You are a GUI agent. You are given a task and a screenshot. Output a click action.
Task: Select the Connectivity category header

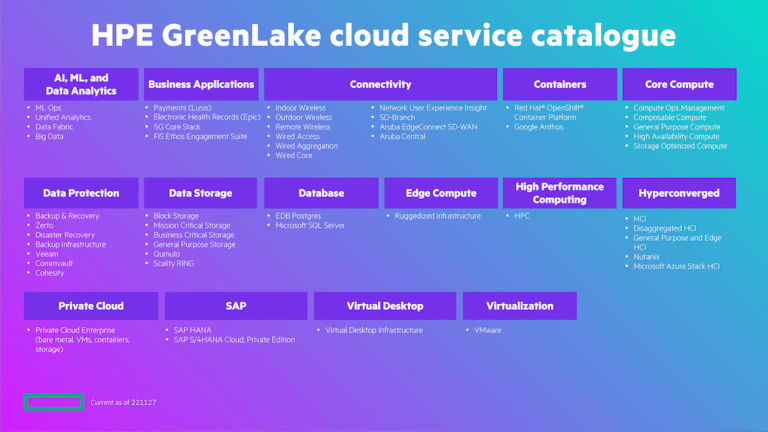[x=381, y=84]
